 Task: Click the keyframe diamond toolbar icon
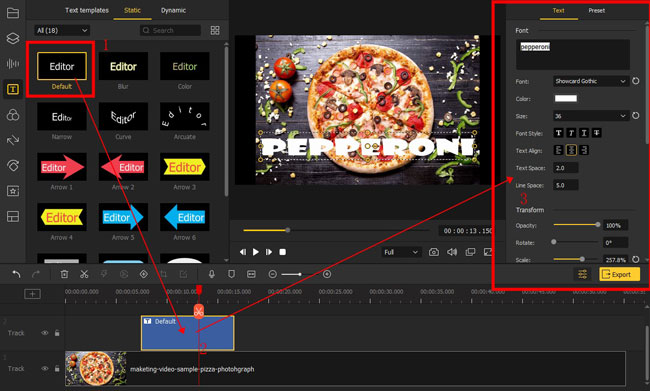[x=144, y=274]
